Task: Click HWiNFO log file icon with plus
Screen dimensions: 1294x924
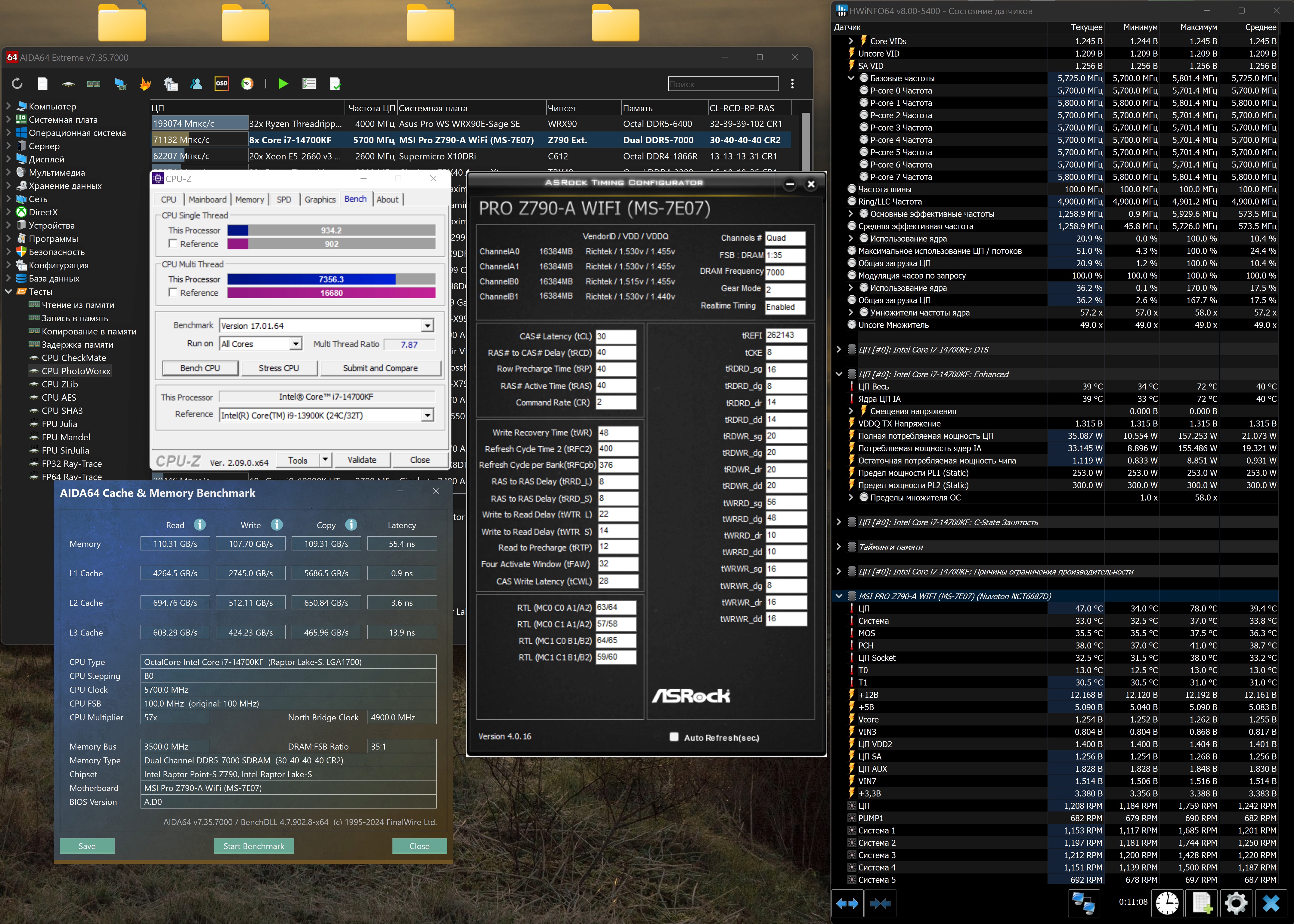Action: click(x=1202, y=903)
